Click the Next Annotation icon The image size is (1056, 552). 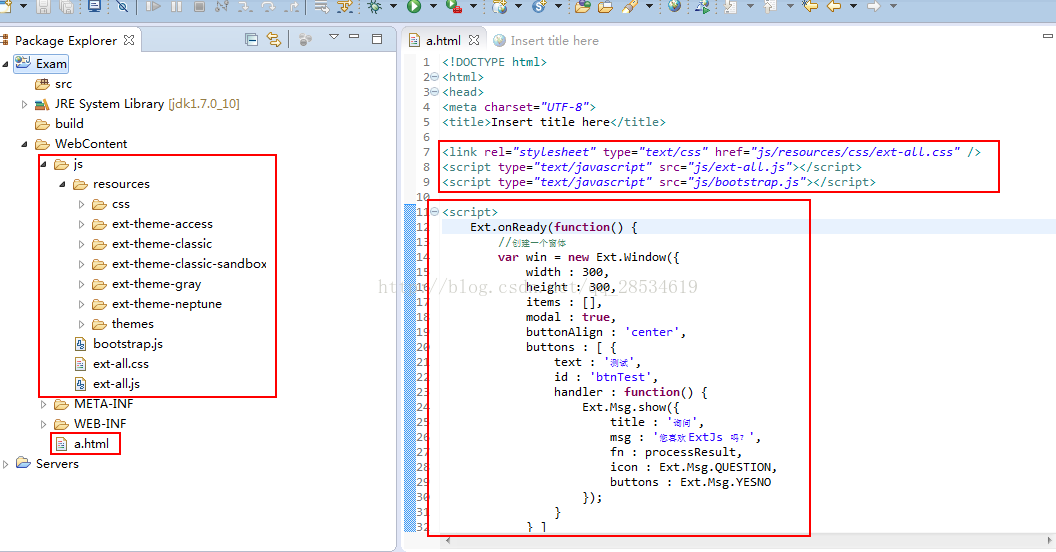pos(731,7)
